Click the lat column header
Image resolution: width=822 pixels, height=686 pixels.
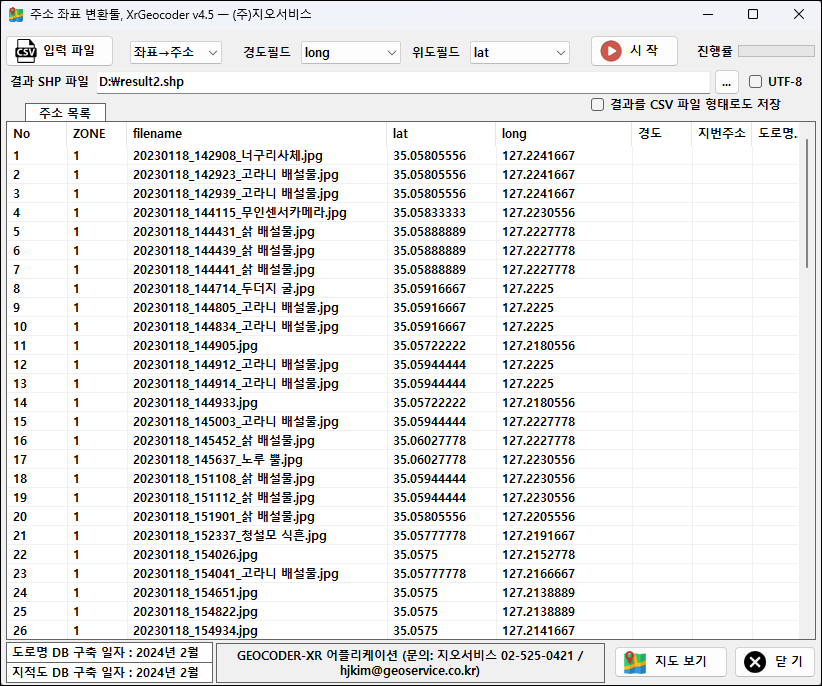[441, 134]
